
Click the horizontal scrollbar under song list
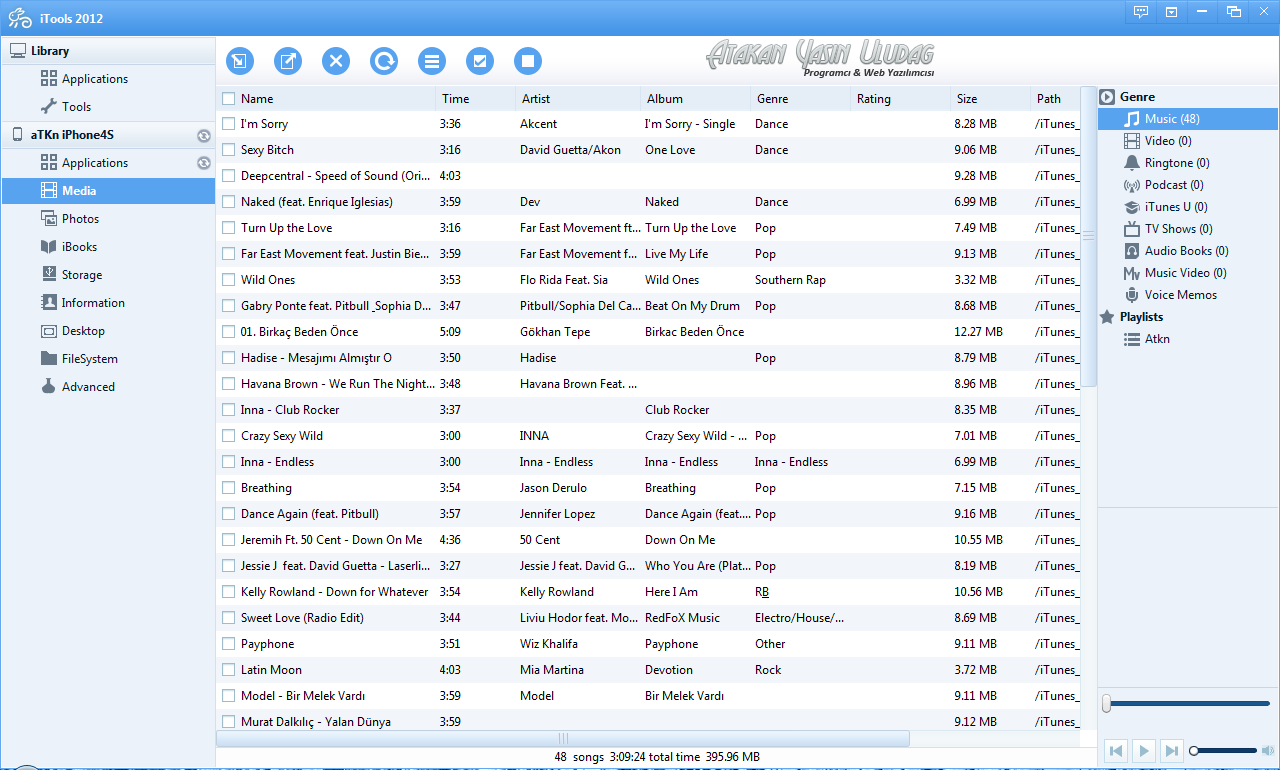point(563,738)
